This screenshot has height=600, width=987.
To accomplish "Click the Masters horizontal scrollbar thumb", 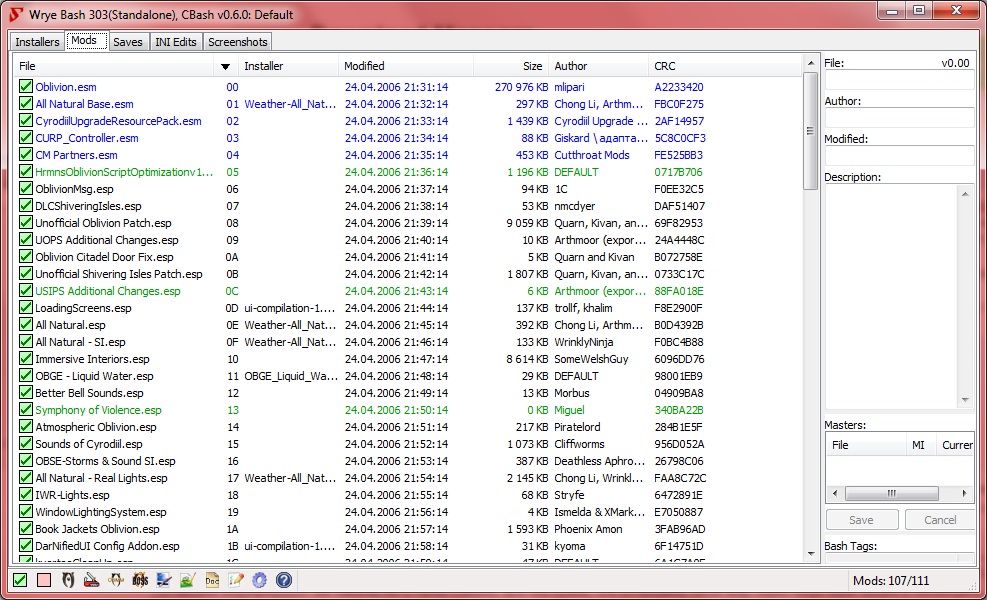I will (891, 493).
